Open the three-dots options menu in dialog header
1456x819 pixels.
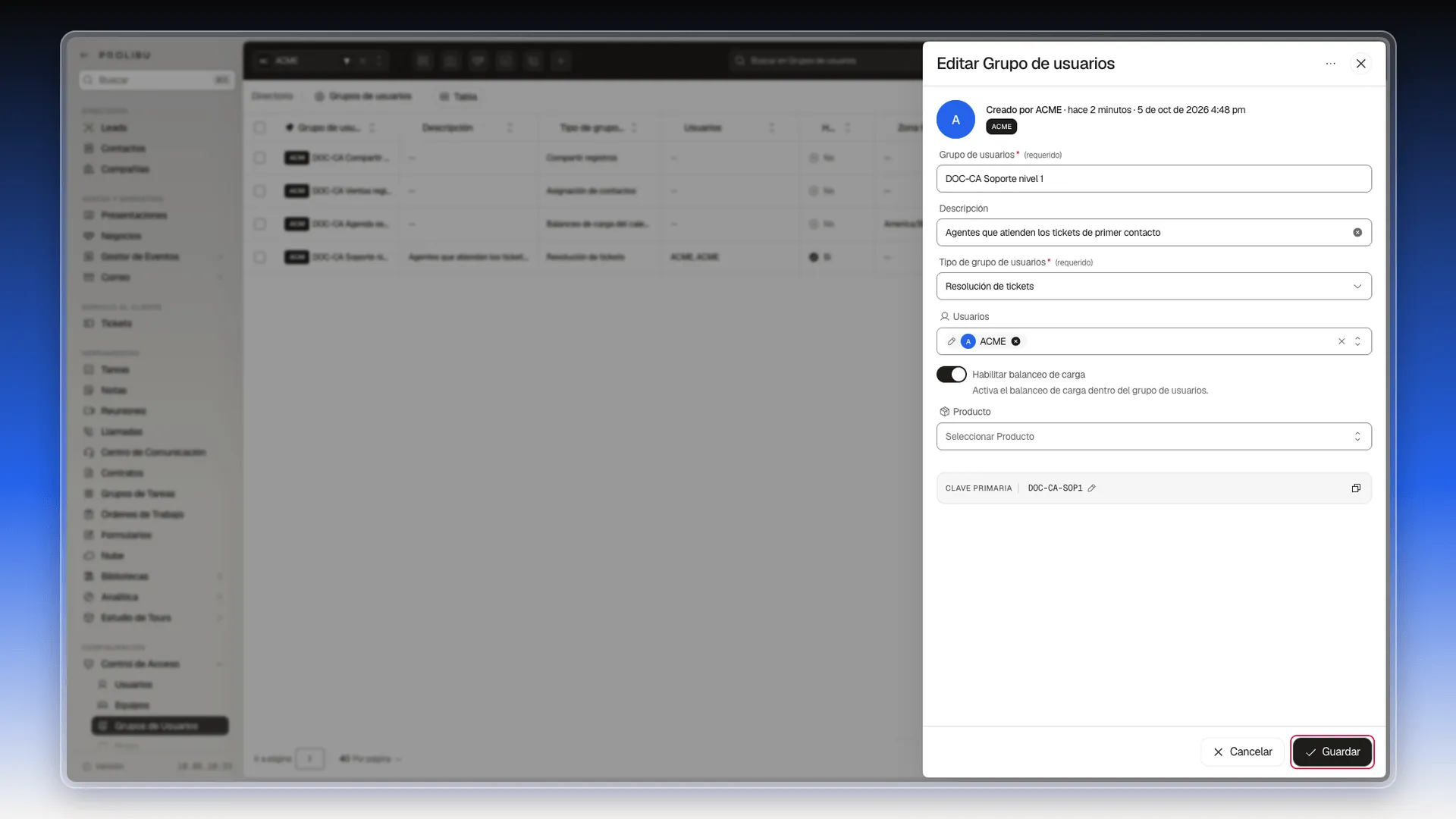(x=1330, y=64)
